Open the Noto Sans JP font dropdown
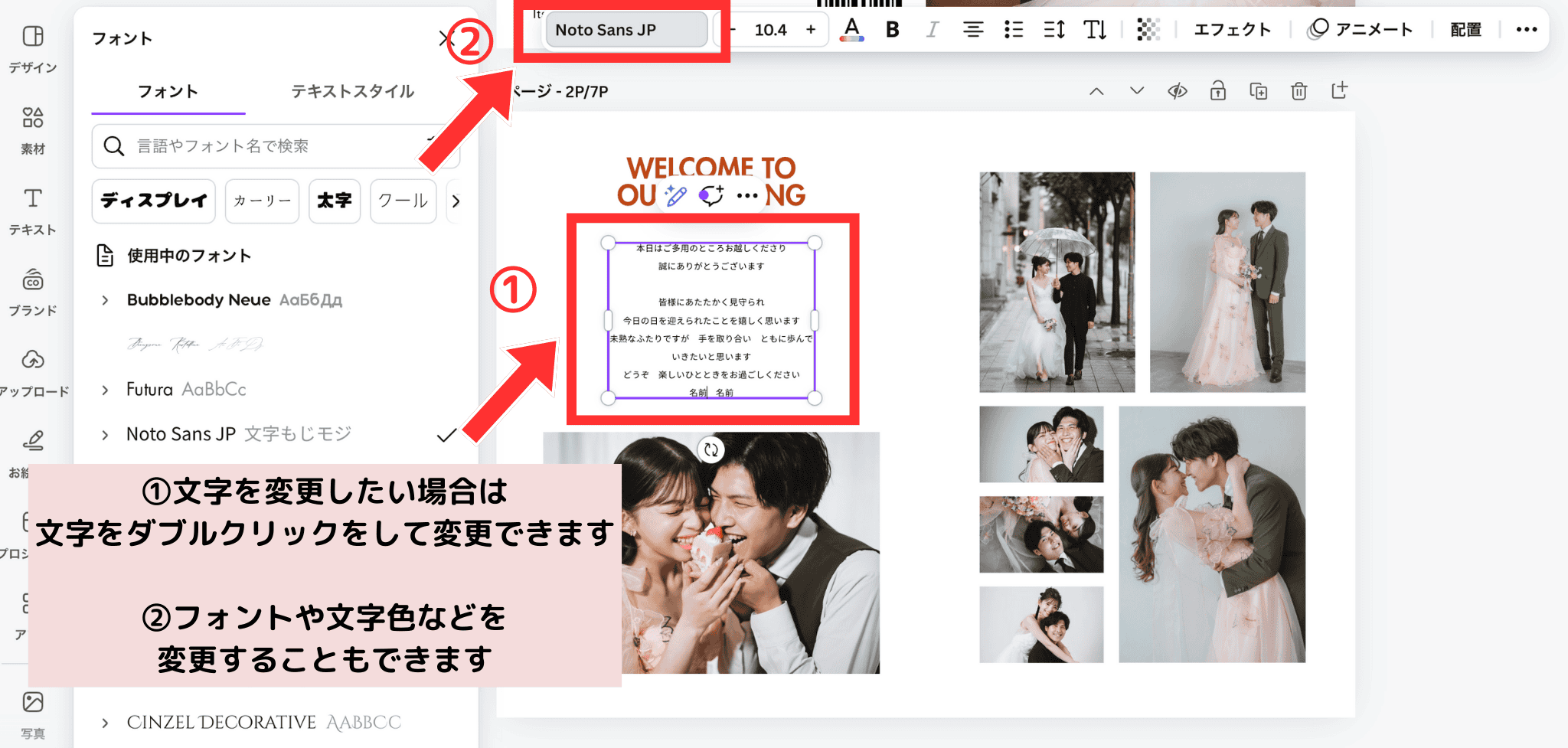The height and width of the screenshot is (748, 1568). (626, 30)
